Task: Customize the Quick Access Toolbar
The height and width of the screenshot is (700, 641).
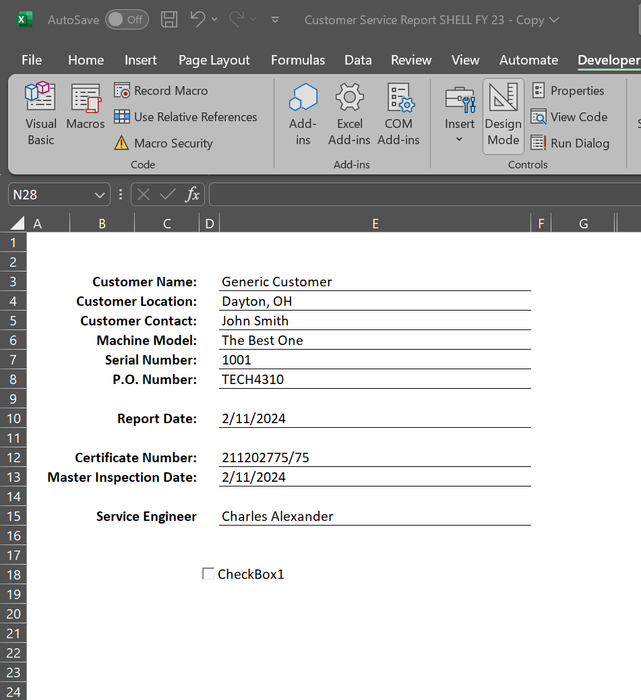Action: tap(275, 20)
